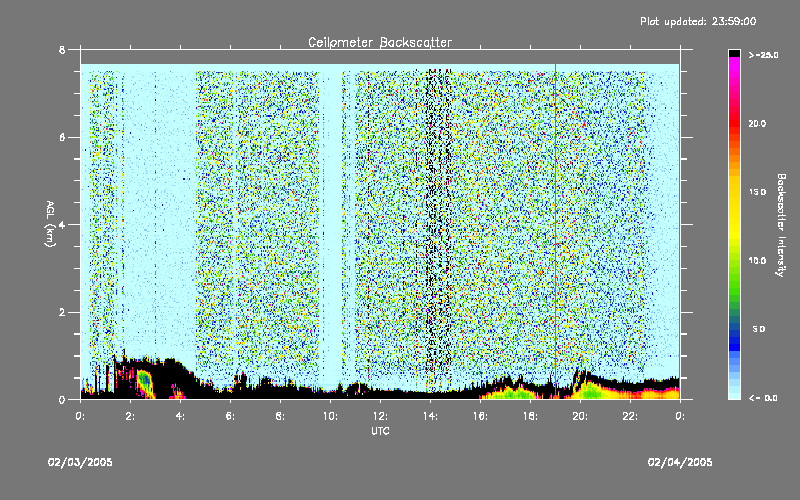Viewport: 800px width, 500px height.
Task: Click the green backscatter blob near 2:30 UTC
Action: pyautogui.click(x=144, y=380)
